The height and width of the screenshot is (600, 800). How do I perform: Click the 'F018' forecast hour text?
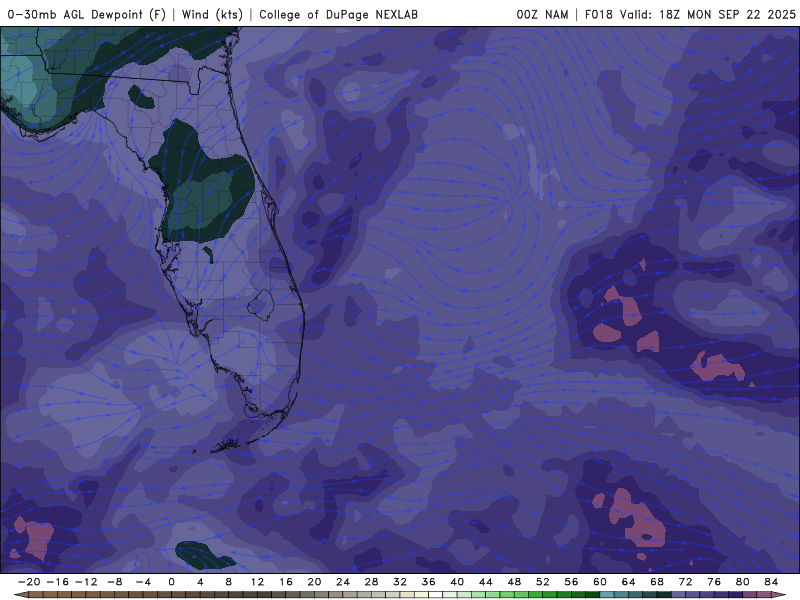598,14
